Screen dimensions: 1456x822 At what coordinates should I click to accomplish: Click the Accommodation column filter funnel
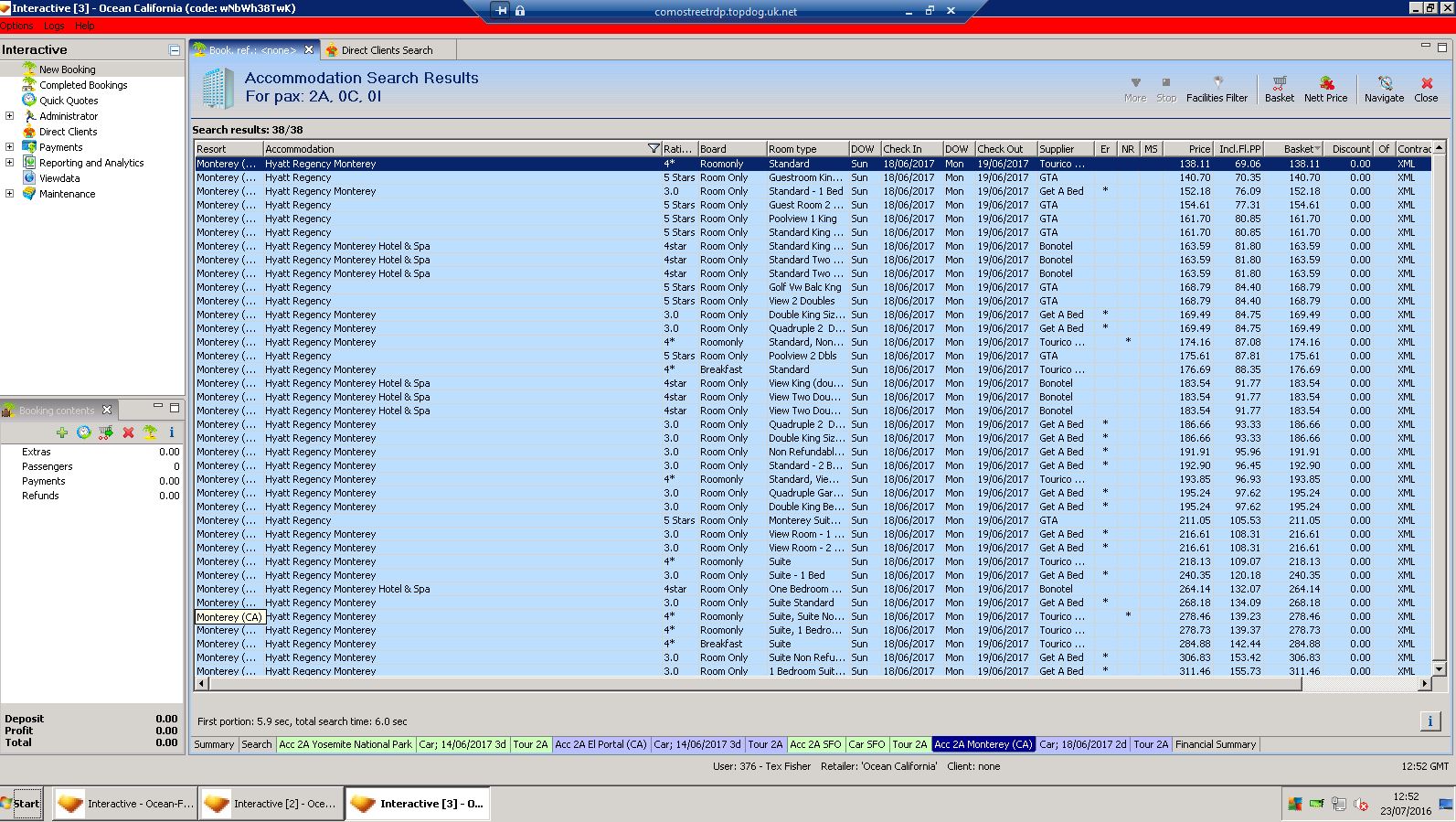(x=654, y=149)
